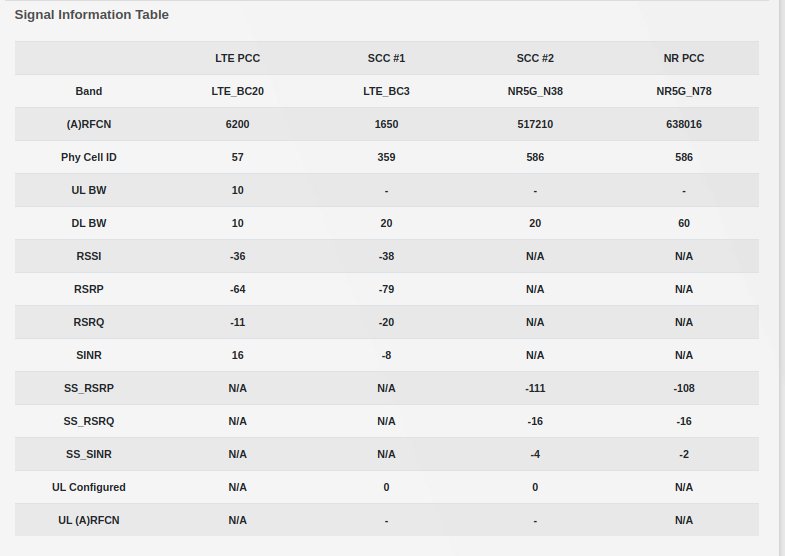The image size is (785, 556).
Task: Click the RSRP value -79
Action: tap(386, 289)
